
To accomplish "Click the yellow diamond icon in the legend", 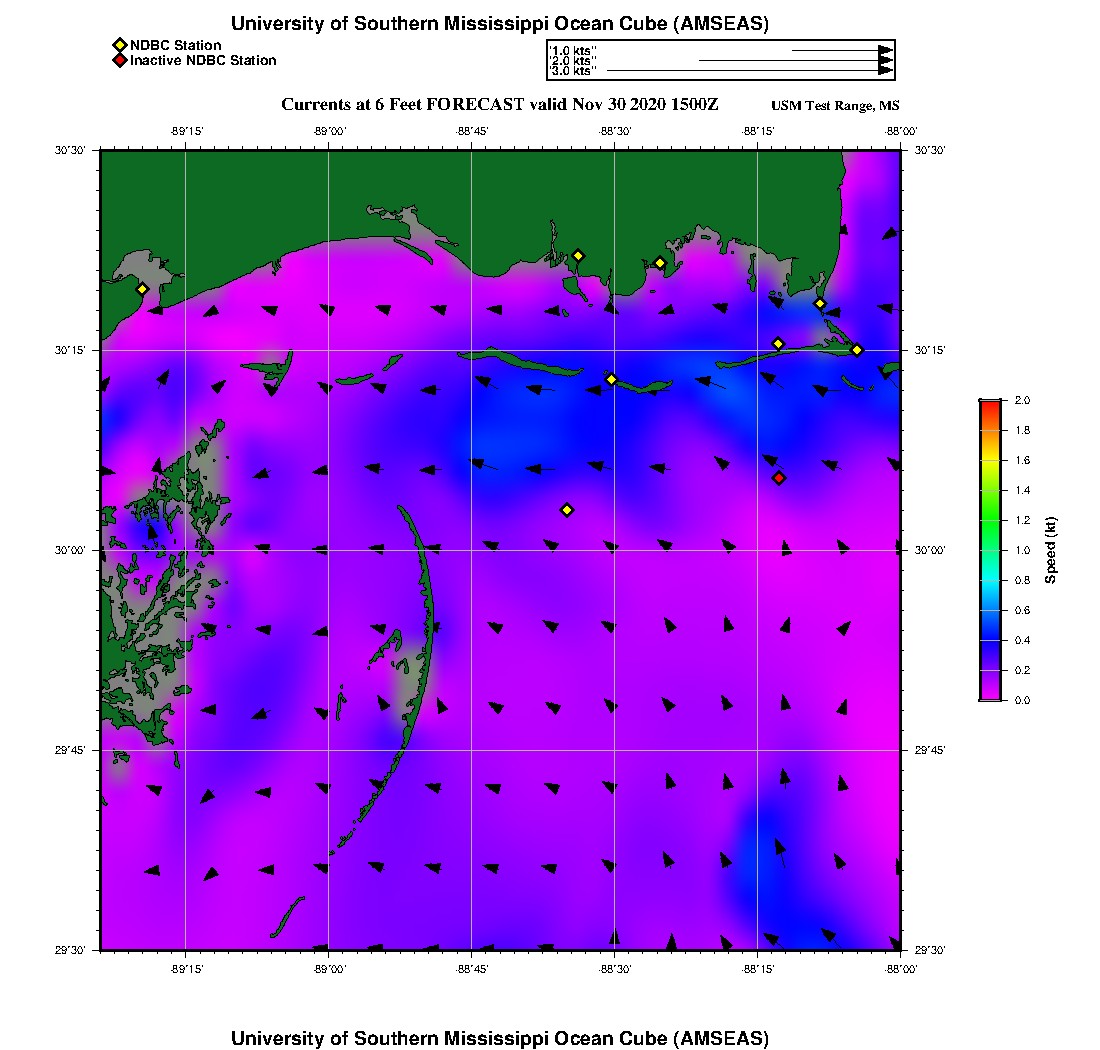I will coord(119,45).
